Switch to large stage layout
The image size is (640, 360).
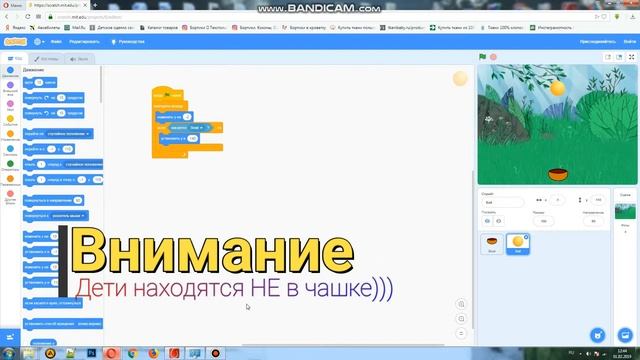619,57
